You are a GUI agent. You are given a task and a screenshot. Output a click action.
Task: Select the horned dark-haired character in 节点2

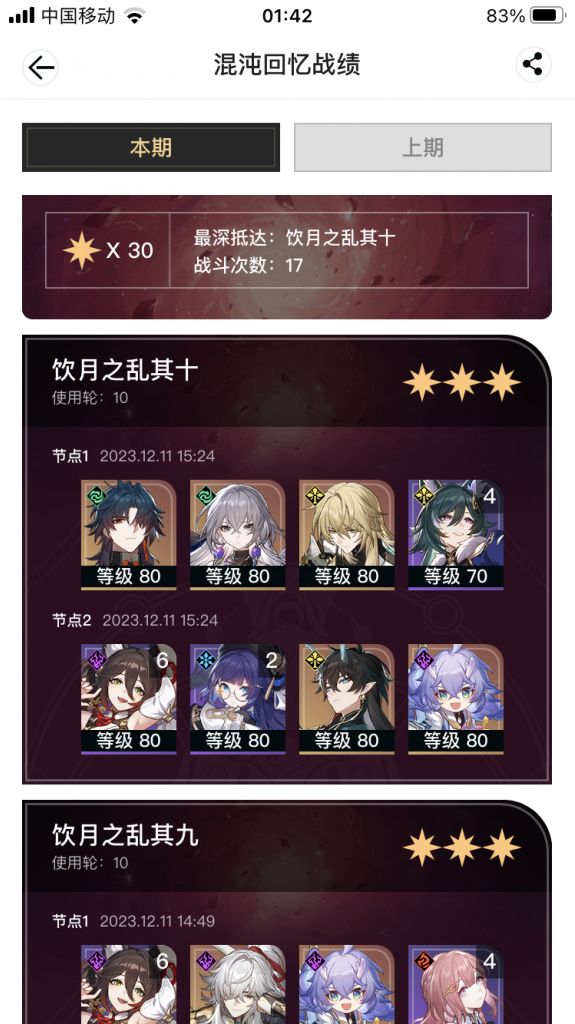[347, 699]
